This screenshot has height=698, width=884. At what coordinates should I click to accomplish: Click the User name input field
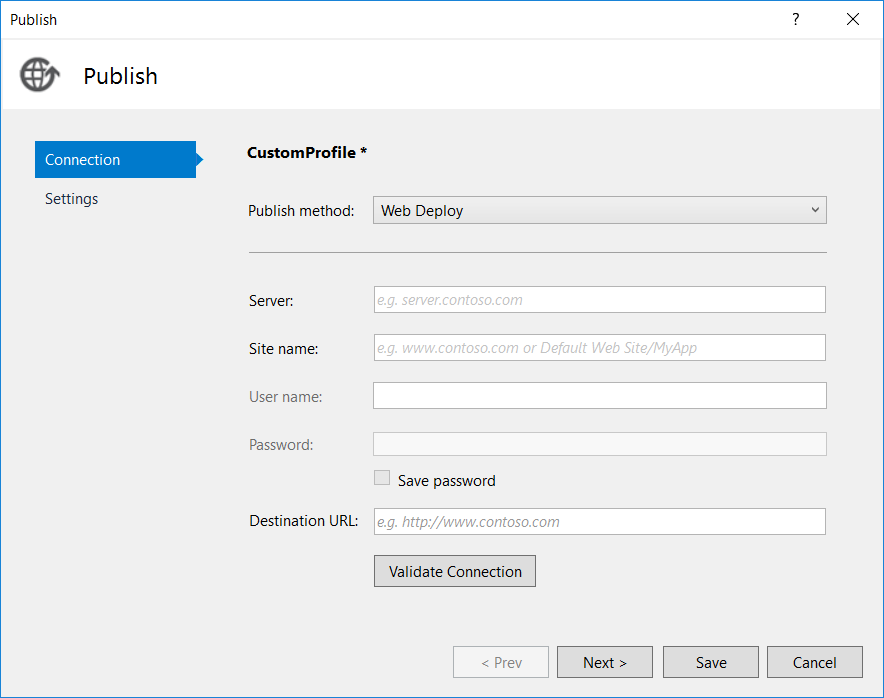(600, 395)
